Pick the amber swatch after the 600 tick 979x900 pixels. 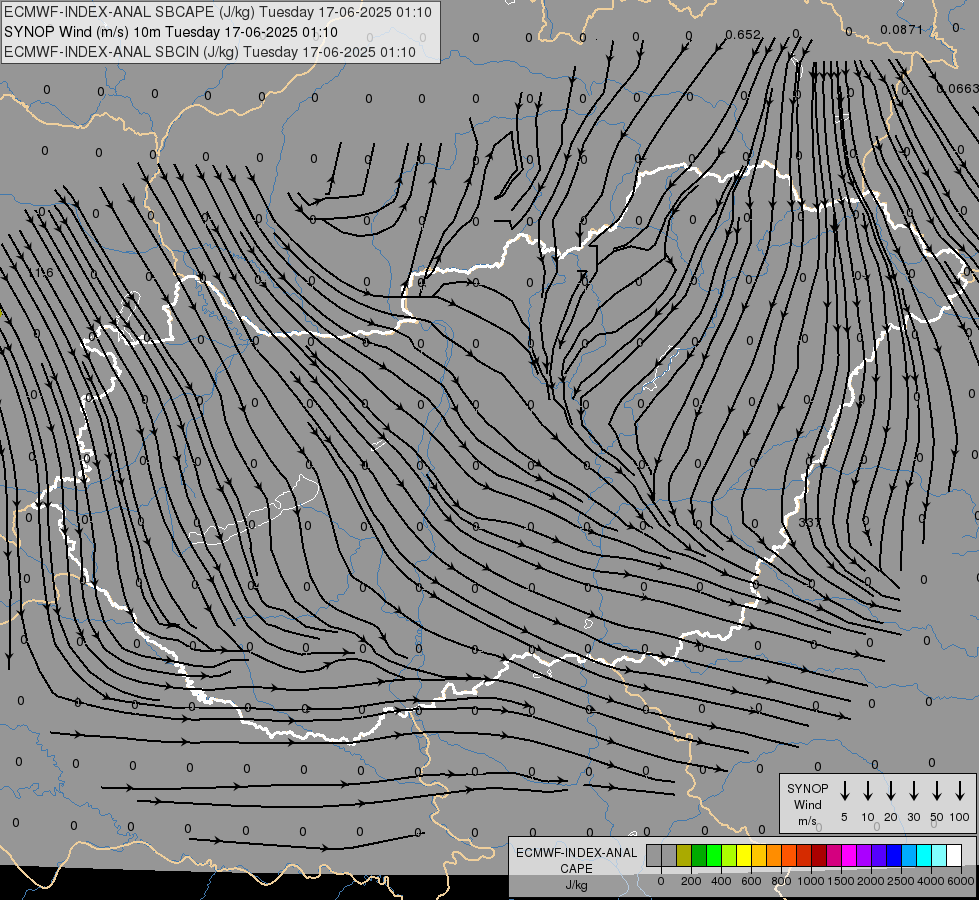tap(759, 855)
